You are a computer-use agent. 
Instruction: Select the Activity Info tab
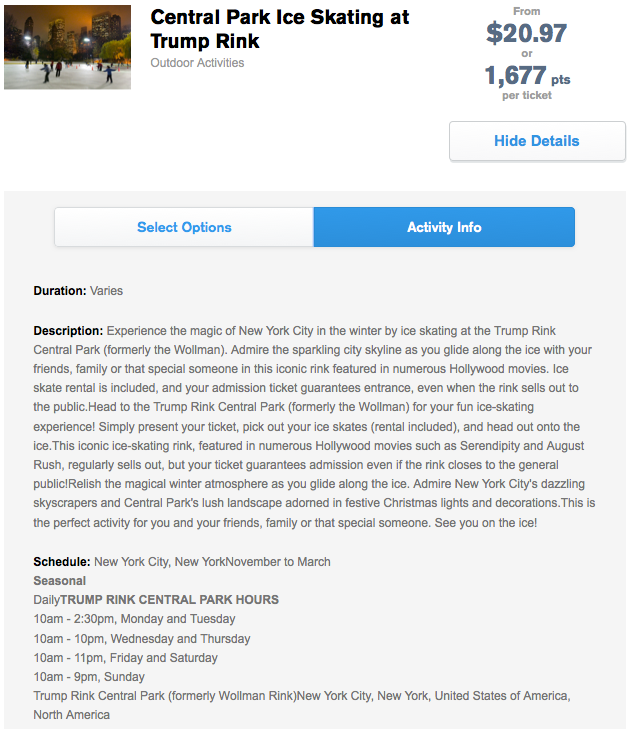pyautogui.click(x=444, y=227)
